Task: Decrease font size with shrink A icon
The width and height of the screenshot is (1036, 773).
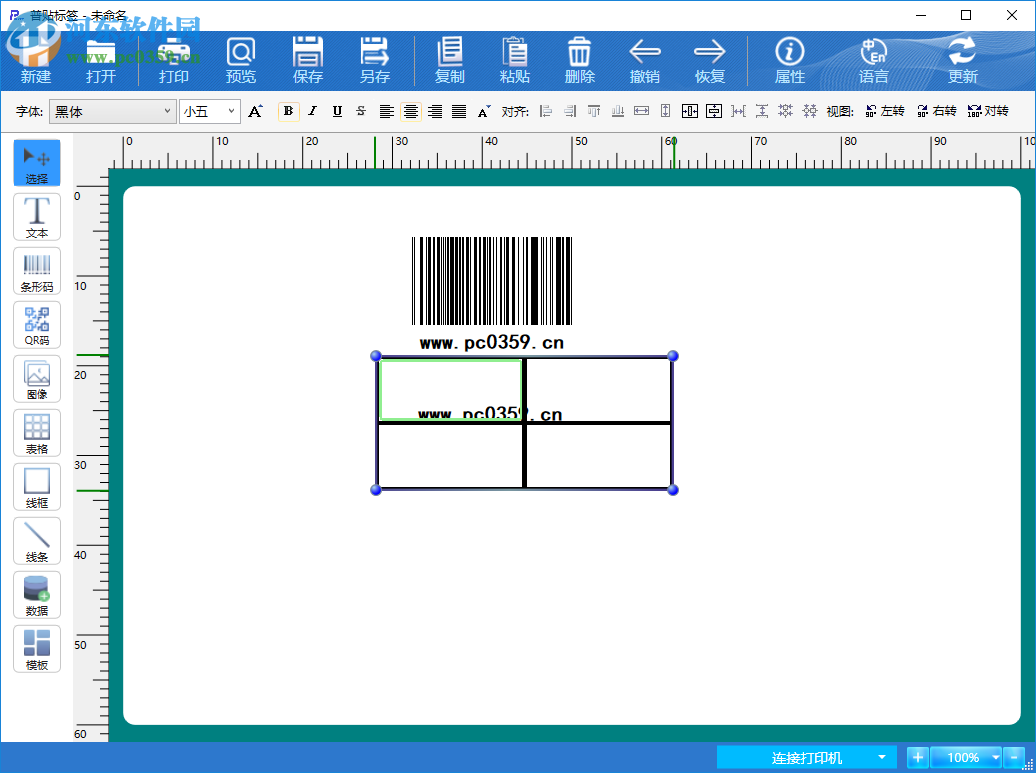Action: [484, 111]
